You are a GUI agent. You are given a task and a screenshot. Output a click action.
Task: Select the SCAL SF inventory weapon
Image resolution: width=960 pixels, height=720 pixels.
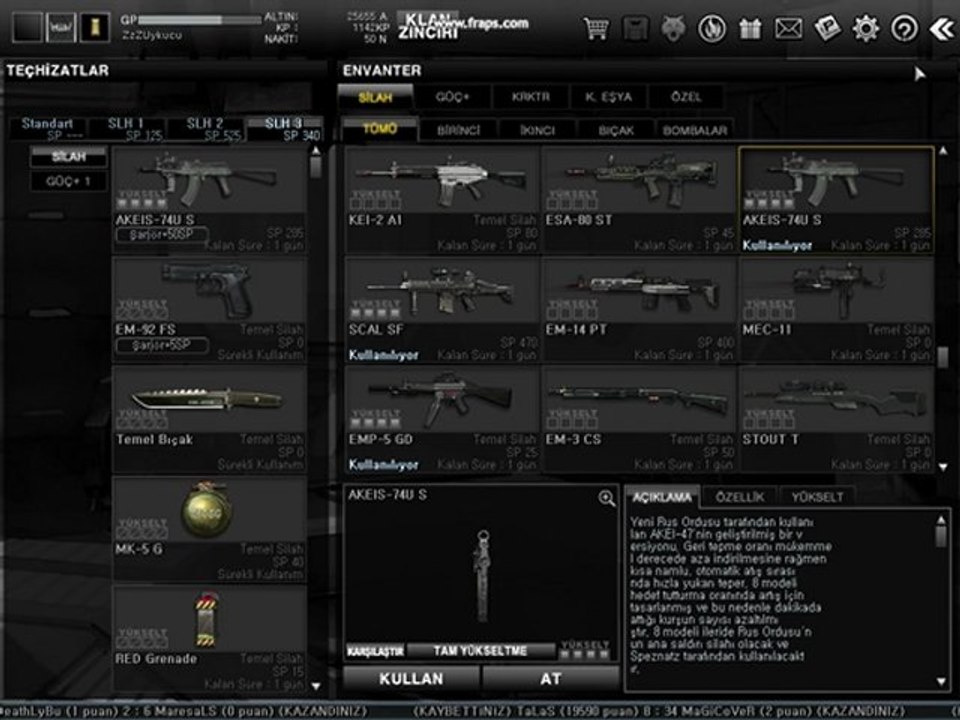pos(442,310)
